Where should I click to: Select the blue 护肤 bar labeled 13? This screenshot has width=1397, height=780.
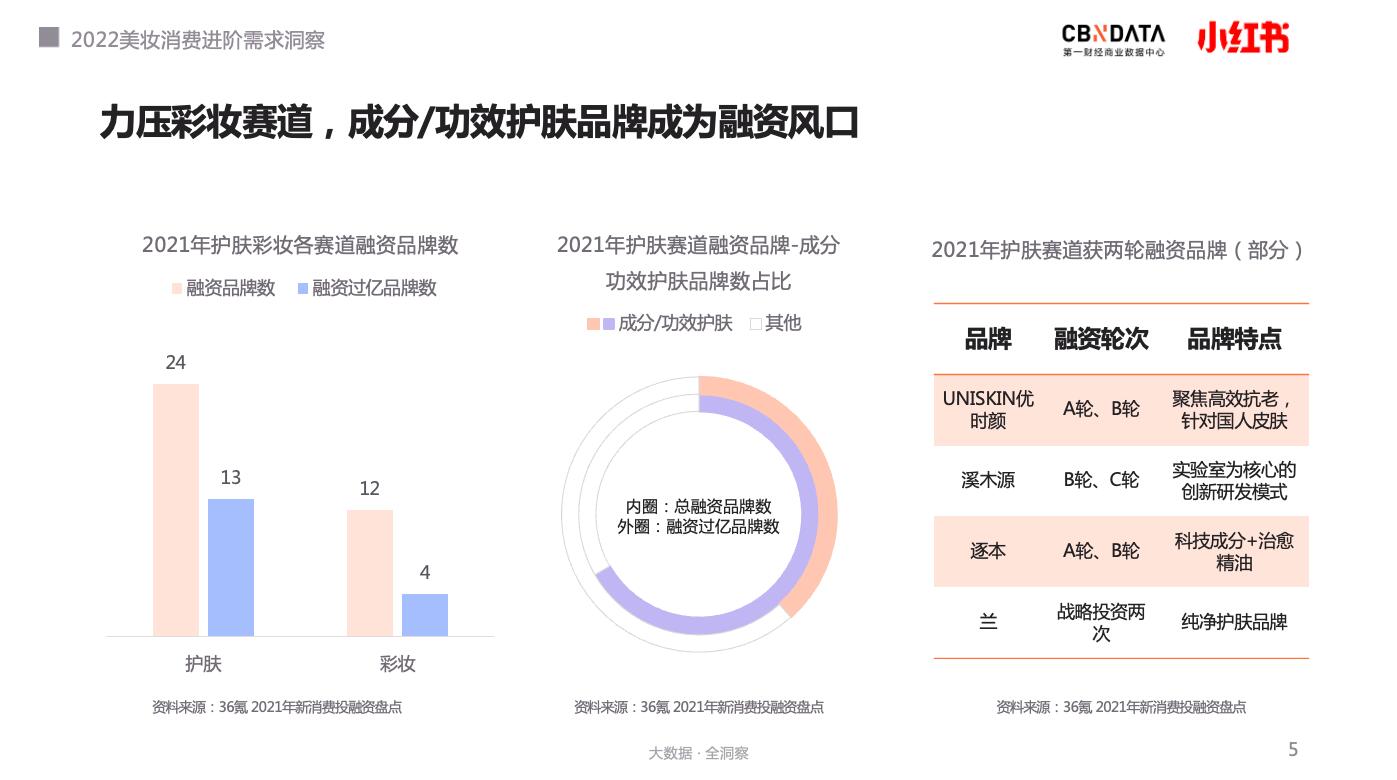tap(231, 566)
